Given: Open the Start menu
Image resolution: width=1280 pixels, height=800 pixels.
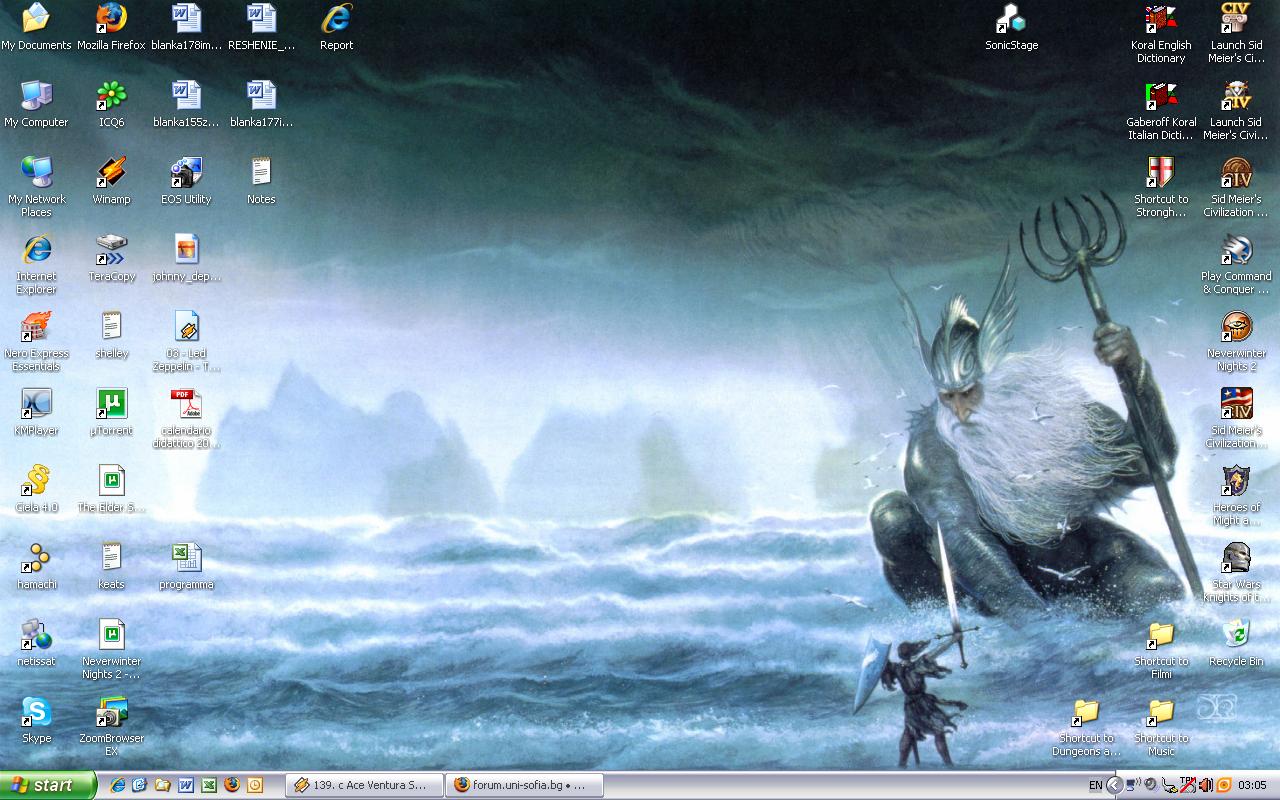Looking at the screenshot, I should (48, 785).
